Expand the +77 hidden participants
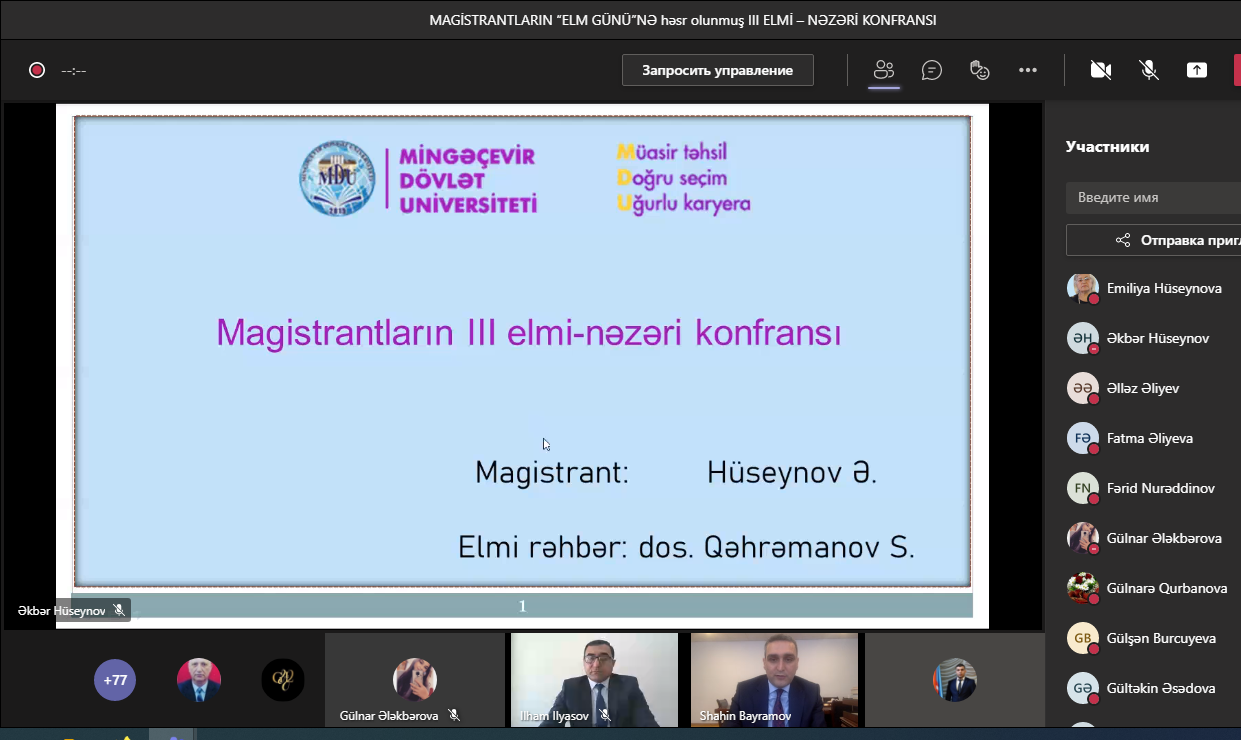The width and height of the screenshot is (1241, 740). (116, 680)
